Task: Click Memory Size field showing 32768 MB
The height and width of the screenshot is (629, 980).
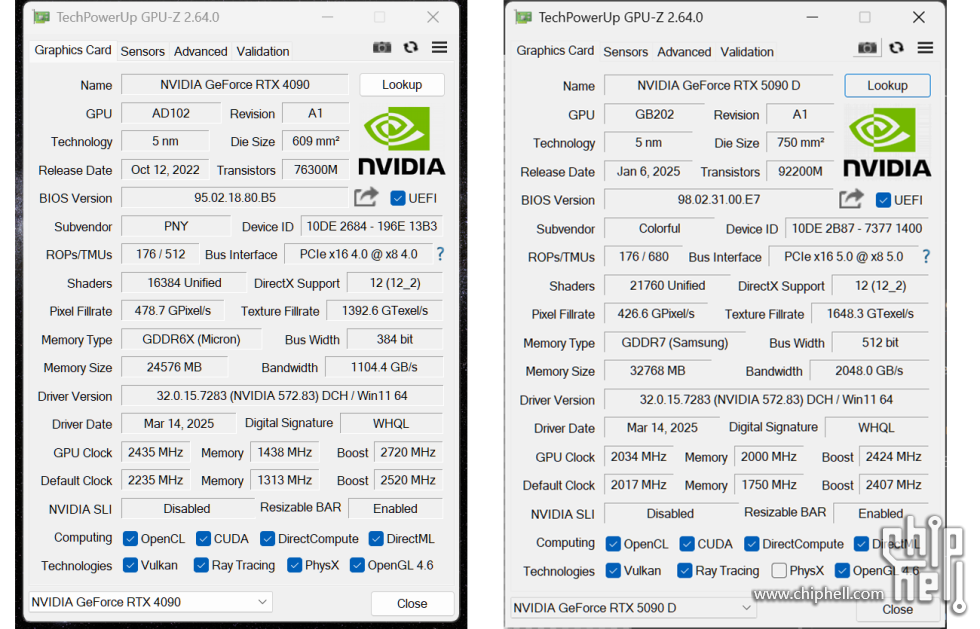Action: 658,371
